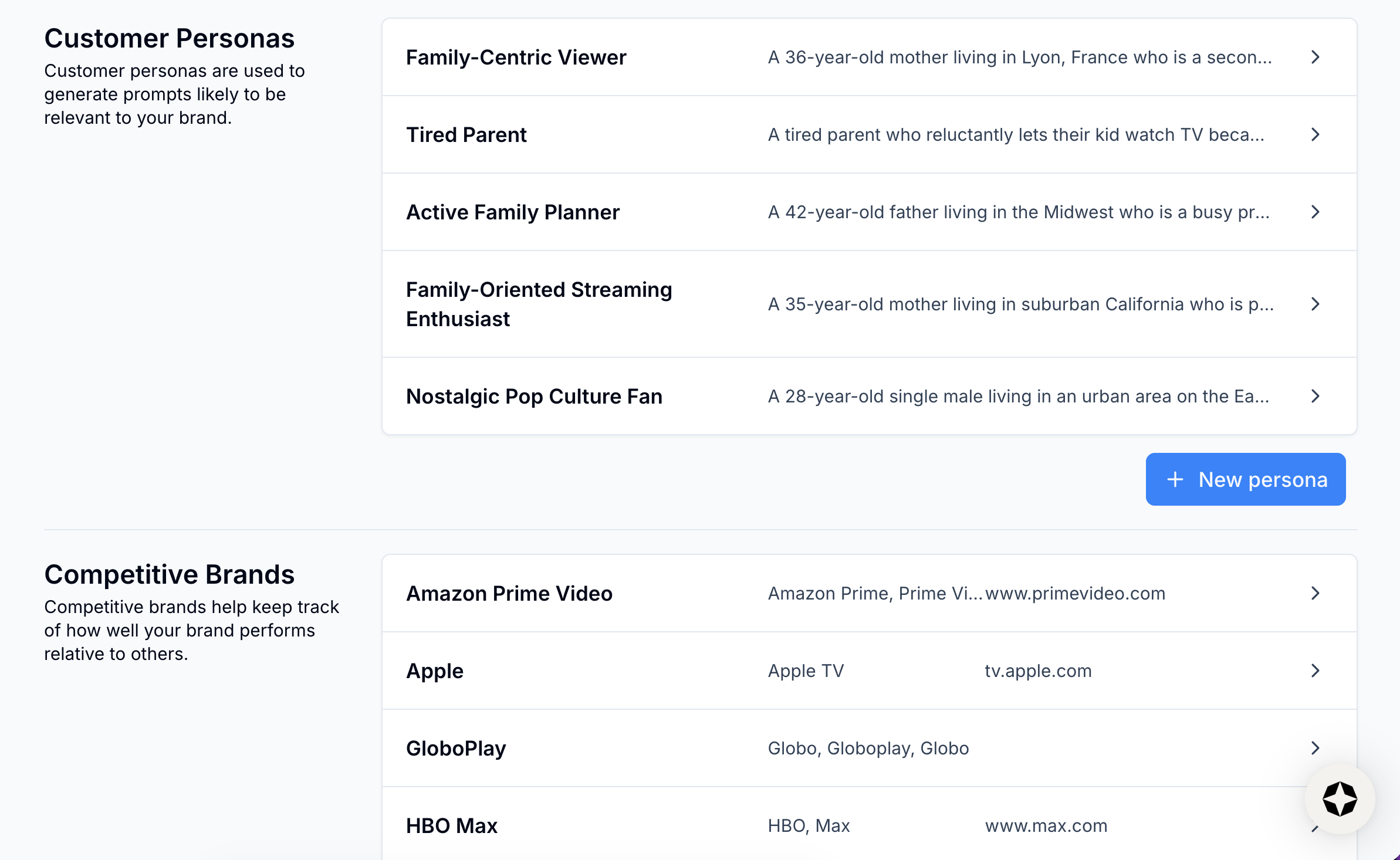Viewport: 1400px width, 860px height.
Task: Expand Tired Parent row arrow
Action: coord(1315,134)
